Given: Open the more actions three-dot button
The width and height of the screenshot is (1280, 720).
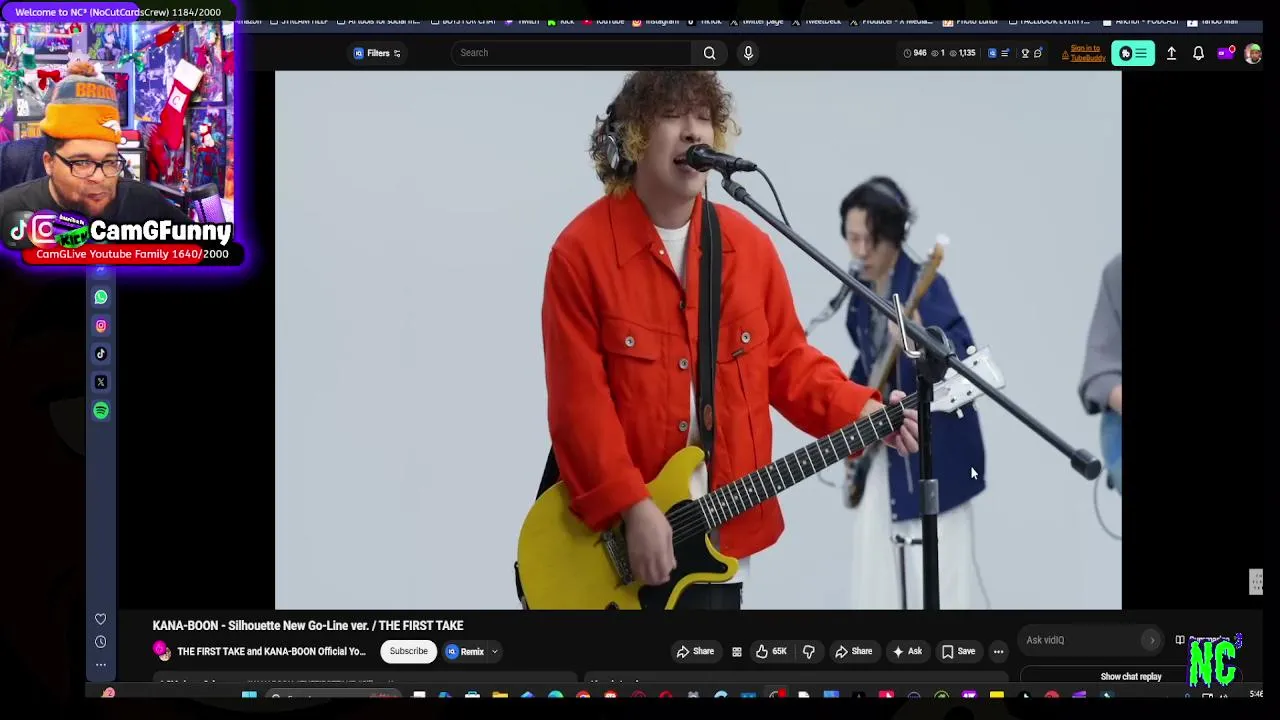Looking at the screenshot, I should [998, 652].
